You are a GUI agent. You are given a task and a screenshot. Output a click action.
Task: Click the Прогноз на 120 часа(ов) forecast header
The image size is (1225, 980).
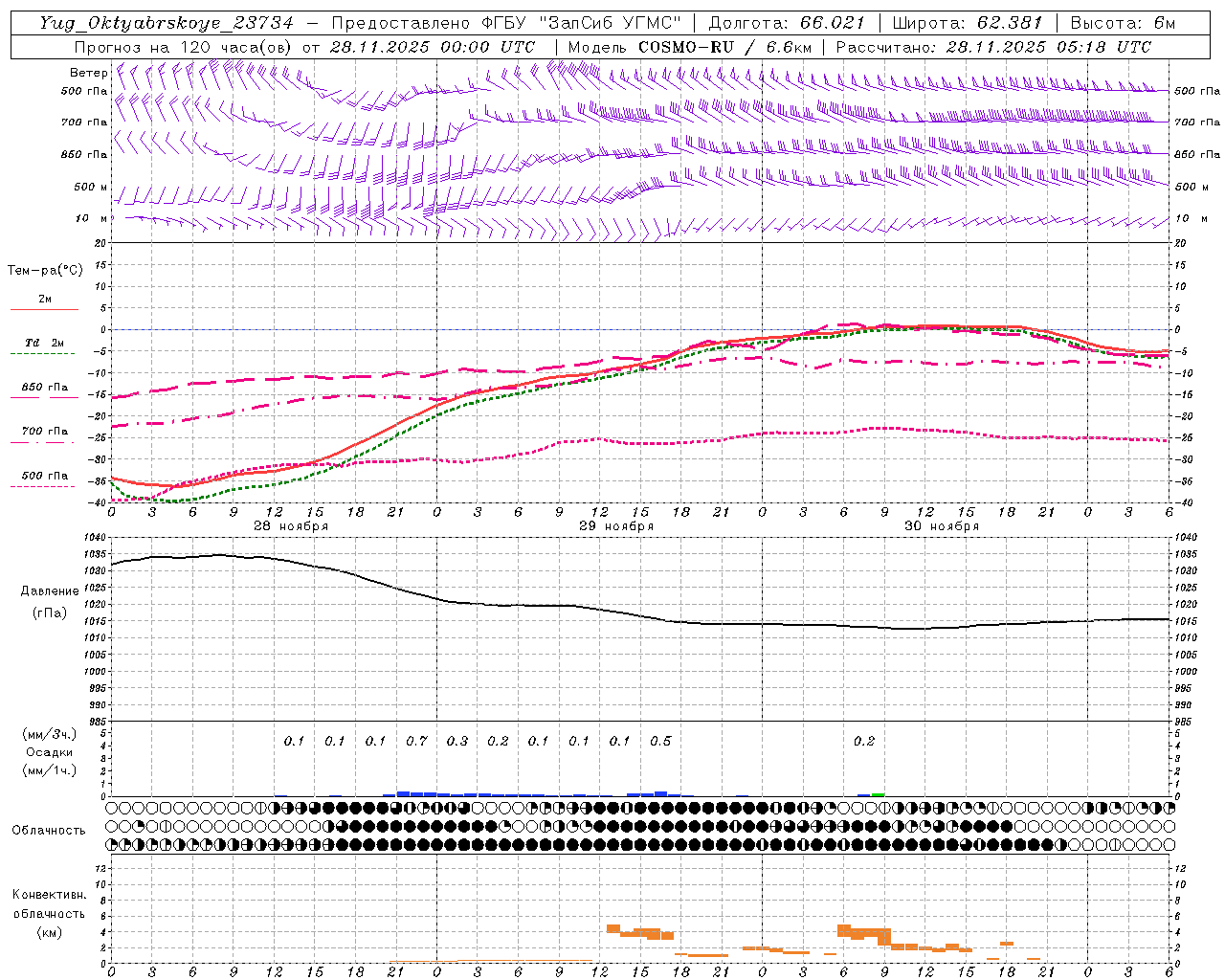click(x=304, y=47)
